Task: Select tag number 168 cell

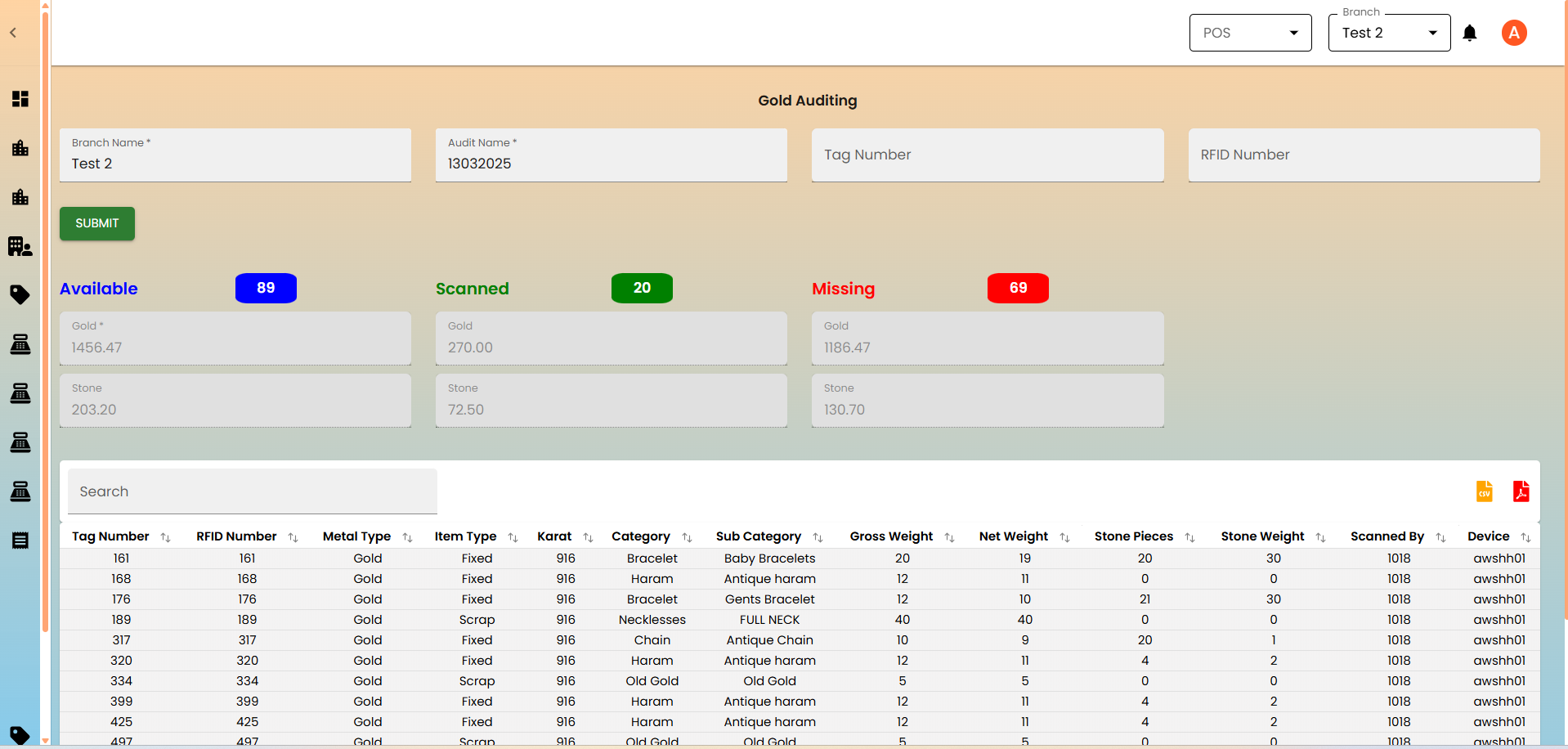Action: [121, 579]
